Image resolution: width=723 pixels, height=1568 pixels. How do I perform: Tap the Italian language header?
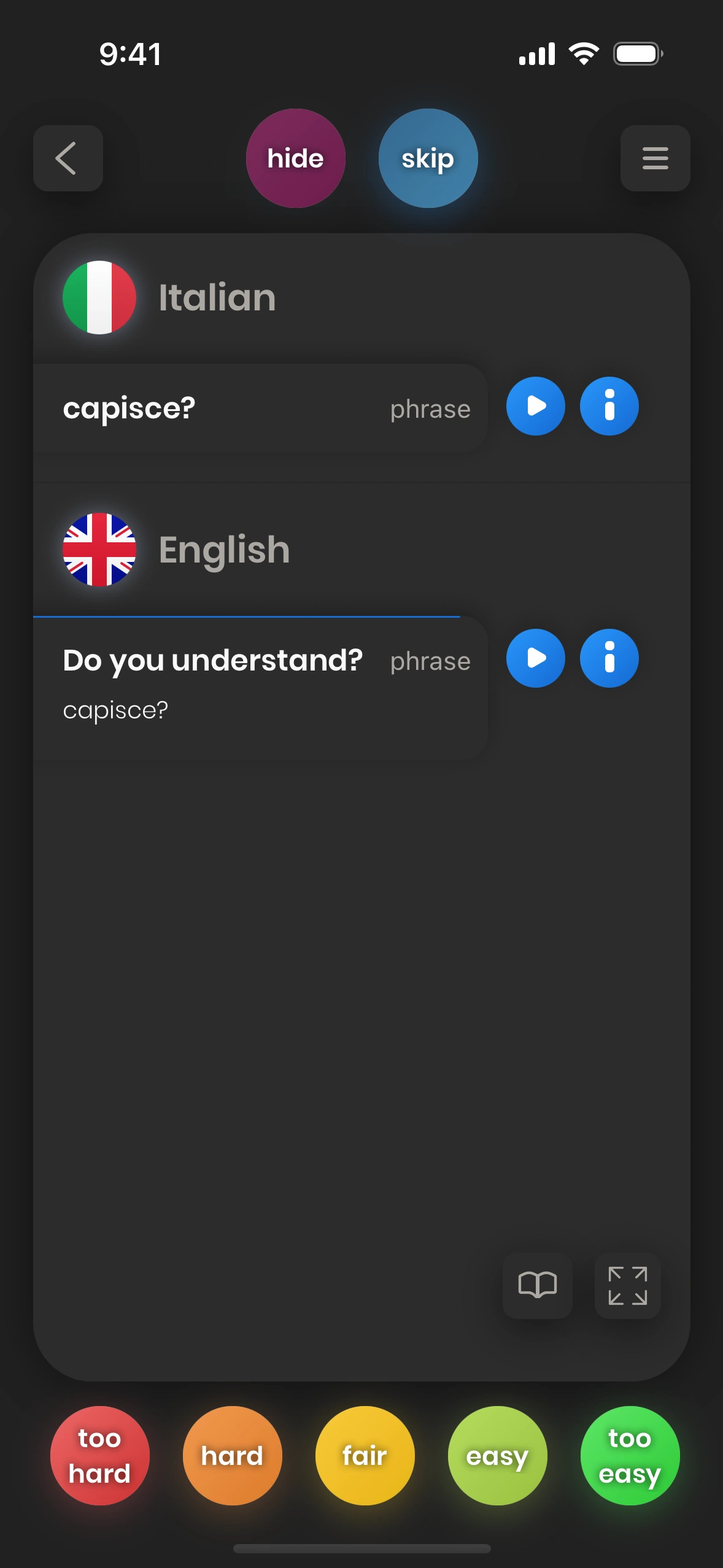(217, 298)
